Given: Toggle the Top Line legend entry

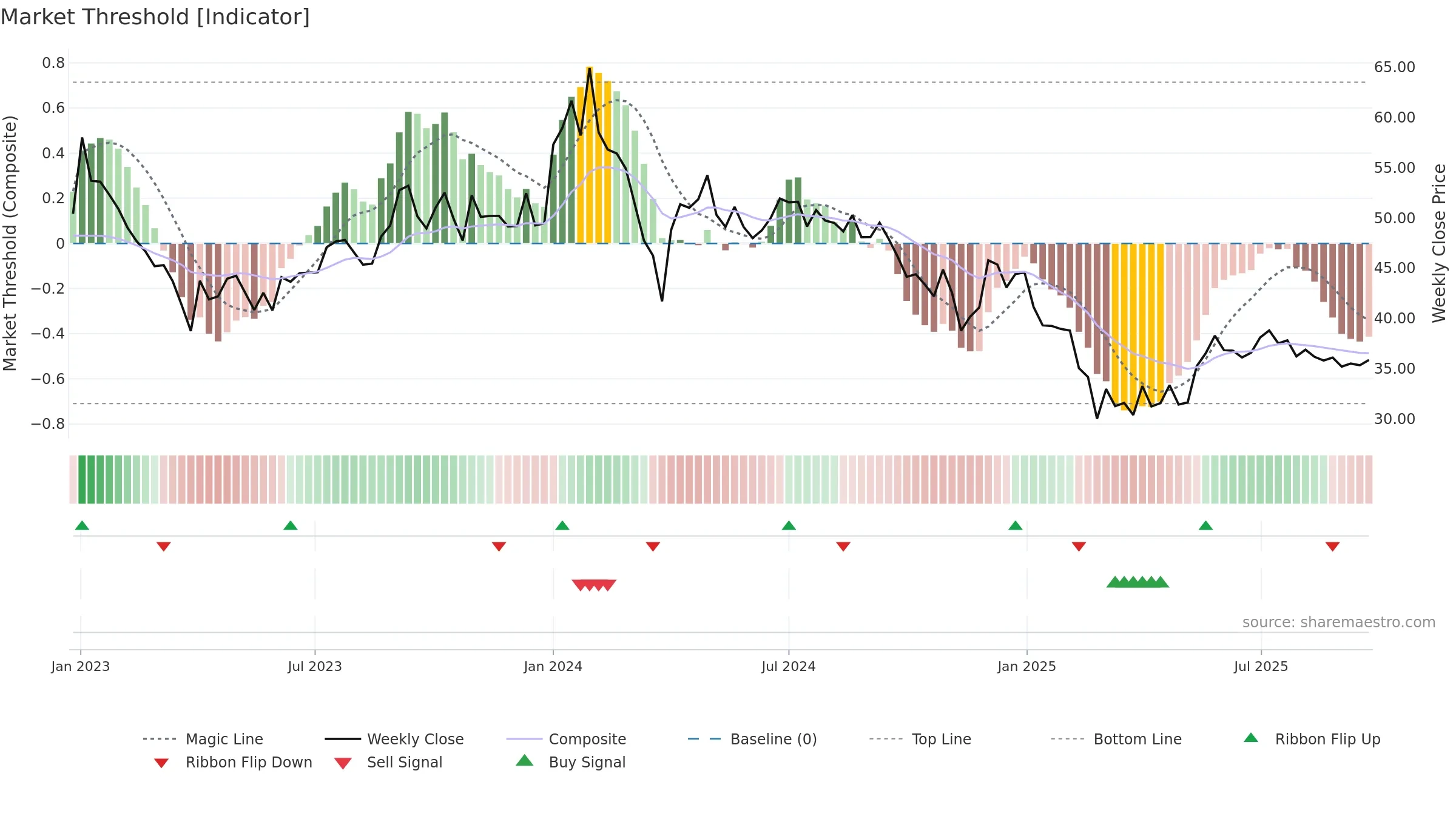Looking at the screenshot, I should pyautogui.click(x=920, y=739).
